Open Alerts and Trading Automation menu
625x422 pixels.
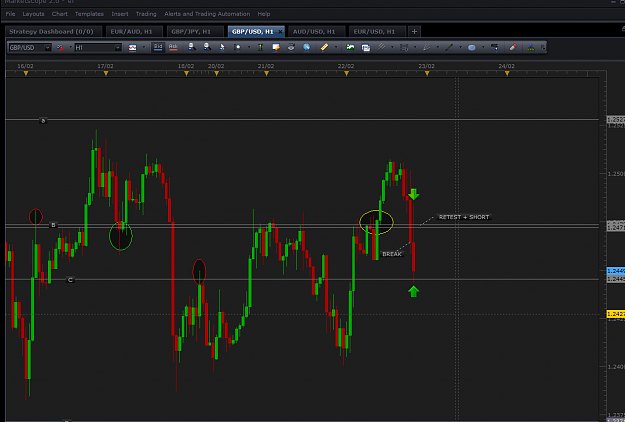(207, 14)
